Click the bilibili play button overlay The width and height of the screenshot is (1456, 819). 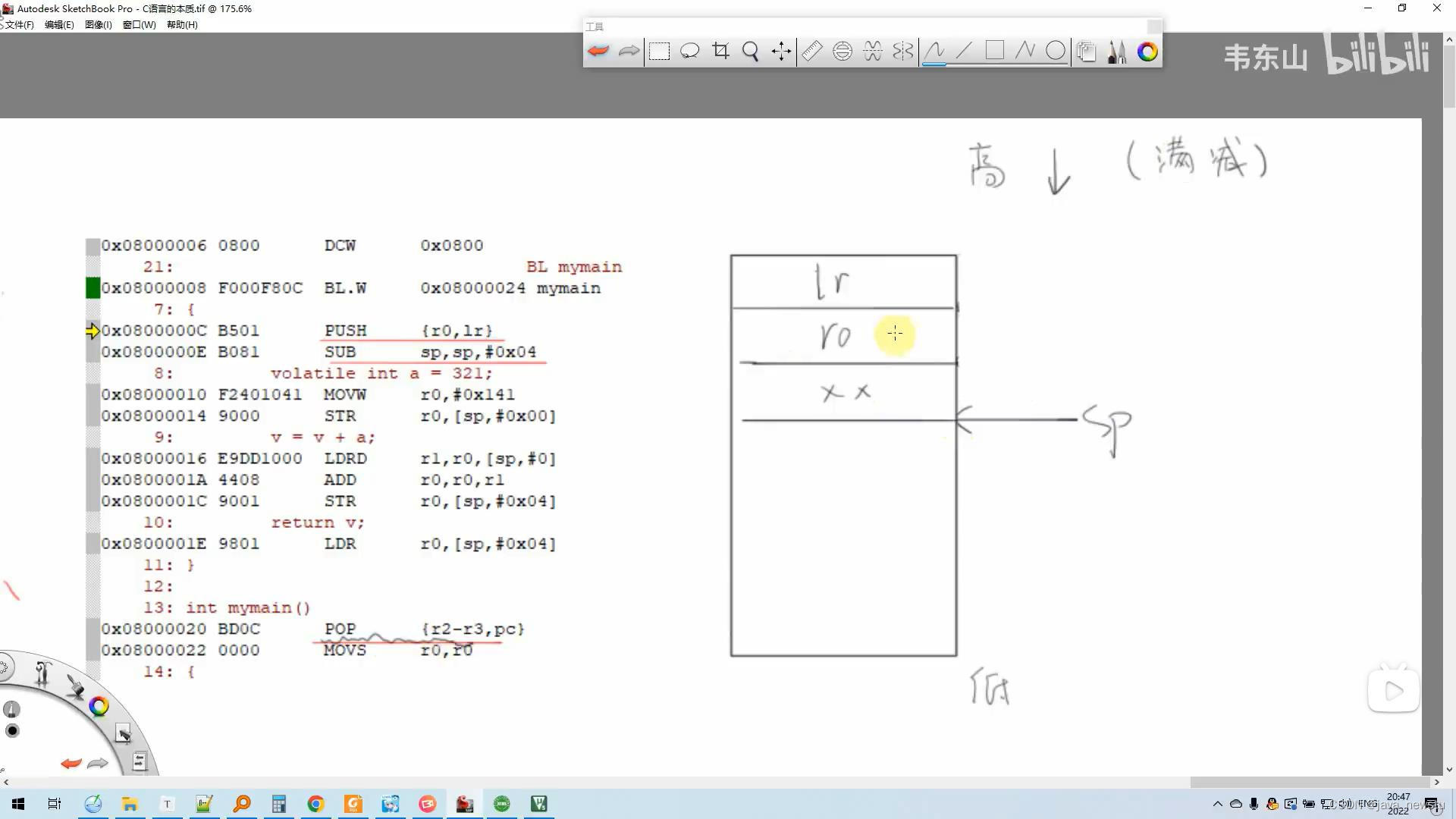click(x=1393, y=691)
